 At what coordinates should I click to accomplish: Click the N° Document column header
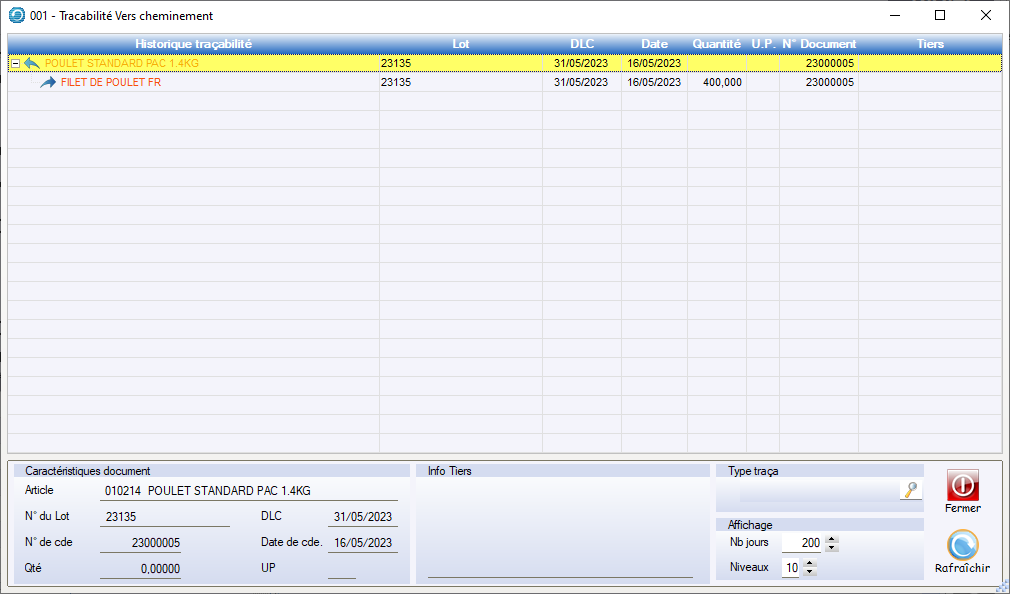(818, 44)
